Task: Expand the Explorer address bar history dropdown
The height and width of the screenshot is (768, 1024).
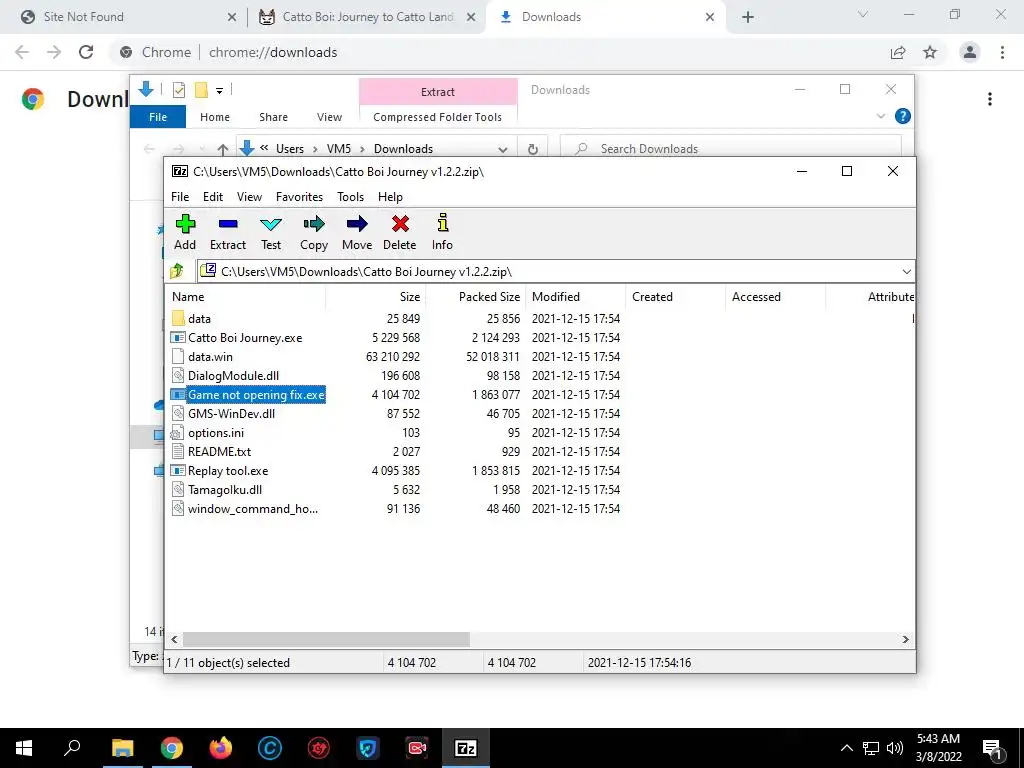Action: pos(502,149)
